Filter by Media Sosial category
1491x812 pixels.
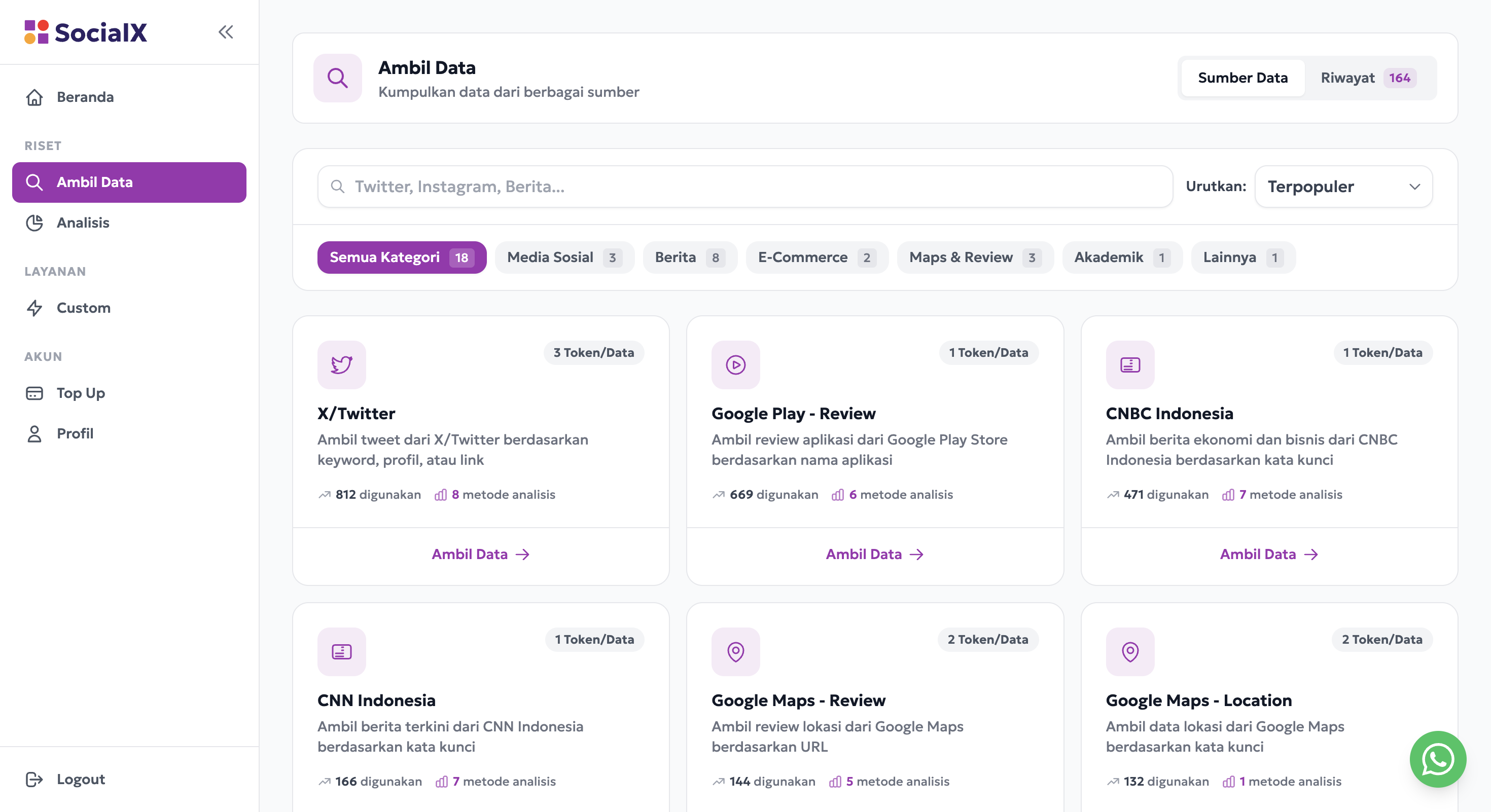[564, 257]
